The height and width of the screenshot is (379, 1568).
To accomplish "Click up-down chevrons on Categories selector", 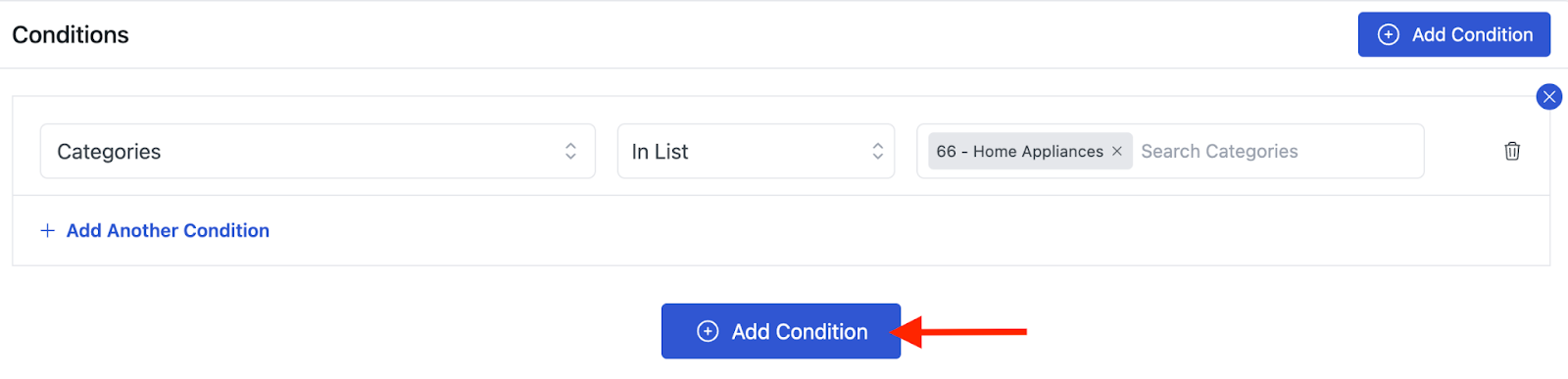I will [x=570, y=151].
